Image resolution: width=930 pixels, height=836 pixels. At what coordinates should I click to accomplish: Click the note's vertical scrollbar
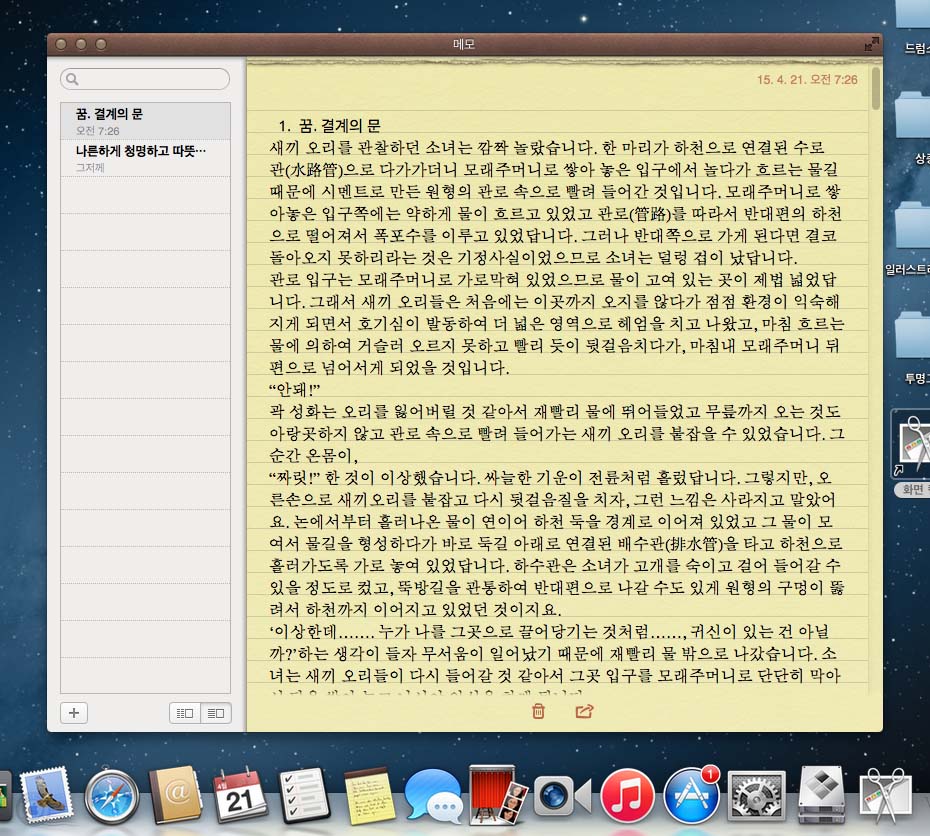(877, 88)
